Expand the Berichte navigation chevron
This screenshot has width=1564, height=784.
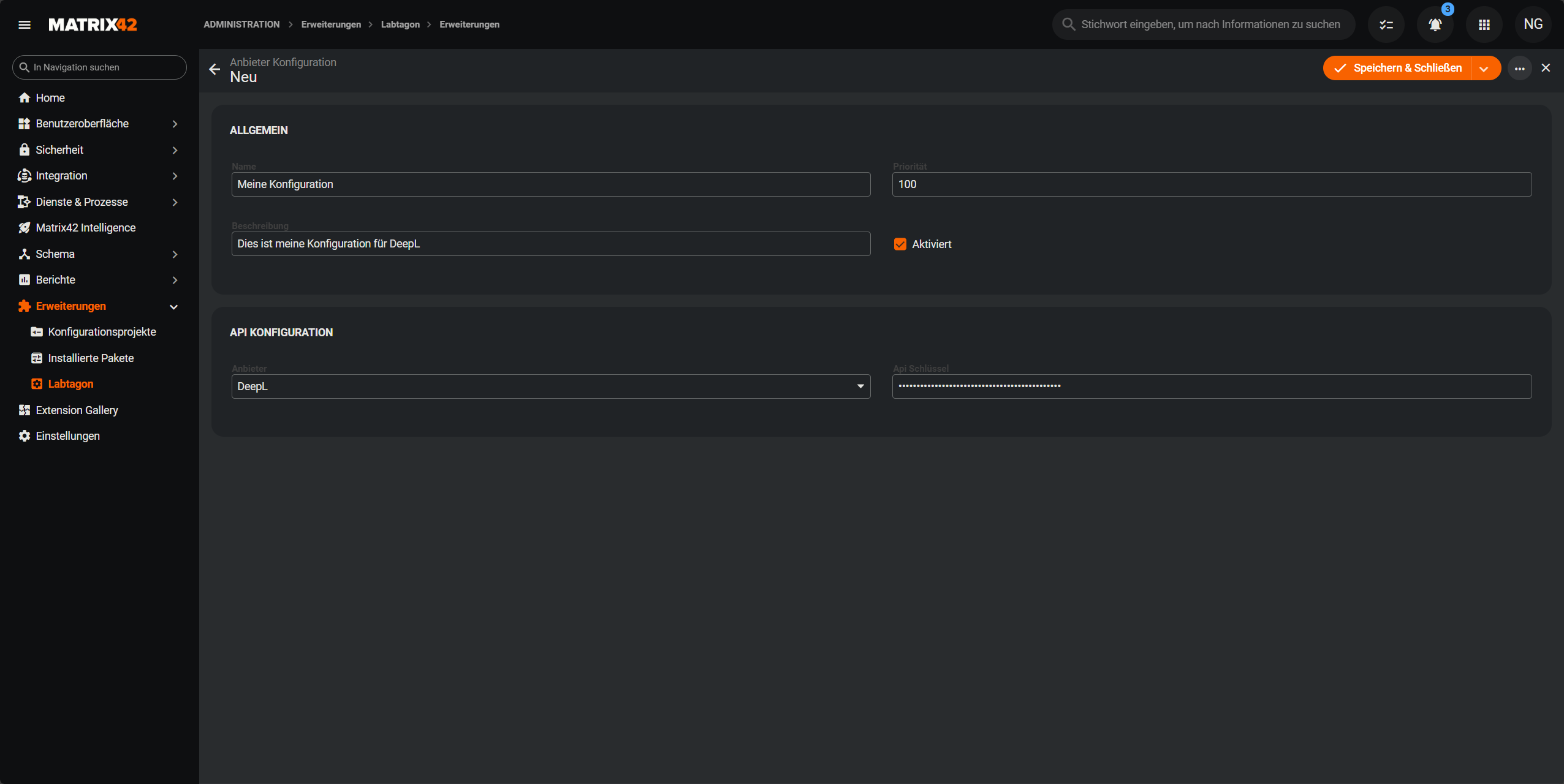(175, 281)
